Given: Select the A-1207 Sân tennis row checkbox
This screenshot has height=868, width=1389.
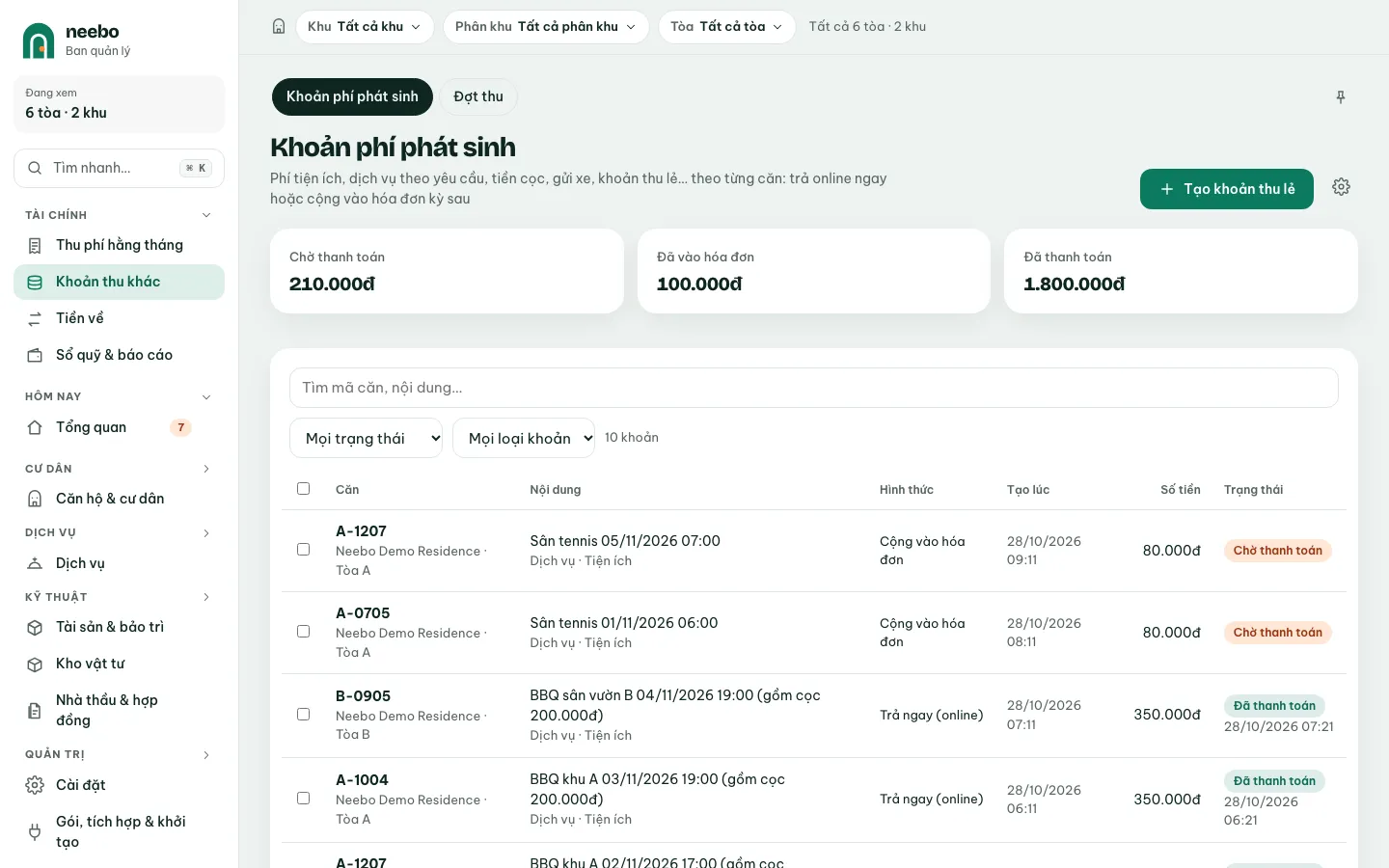Looking at the screenshot, I should click(304, 550).
